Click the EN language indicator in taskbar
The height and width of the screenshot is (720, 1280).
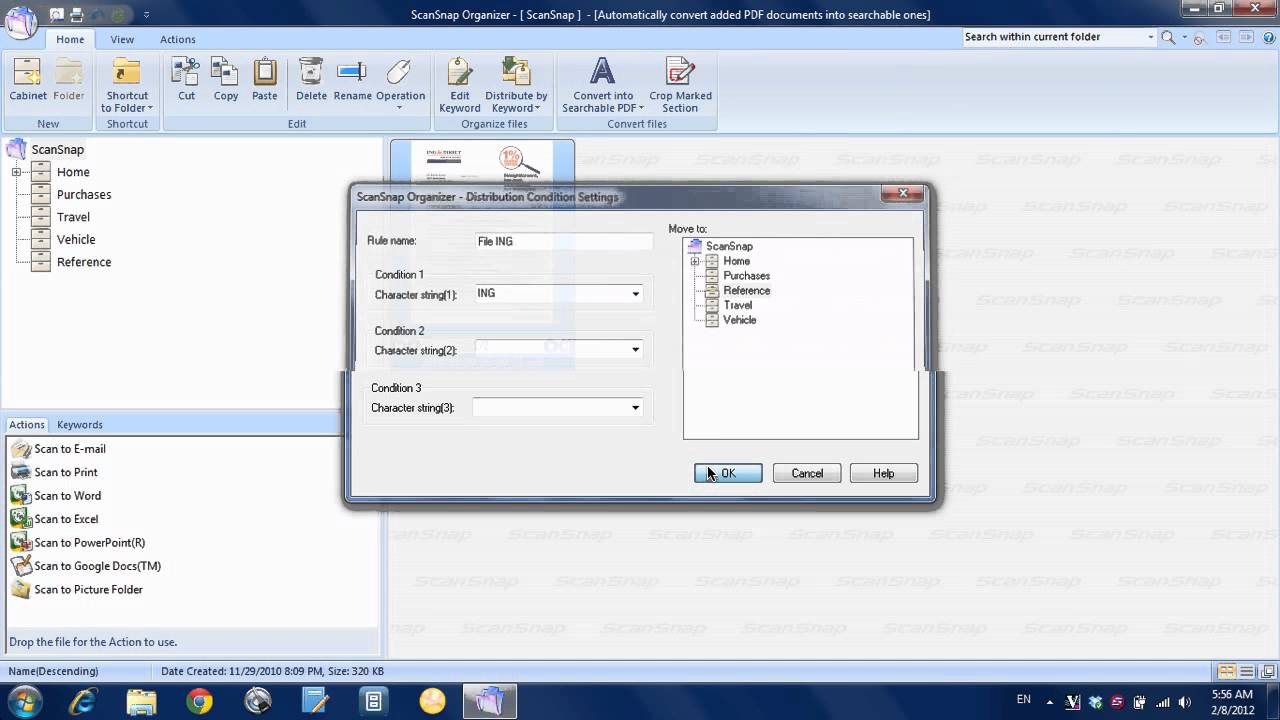[1024, 700]
